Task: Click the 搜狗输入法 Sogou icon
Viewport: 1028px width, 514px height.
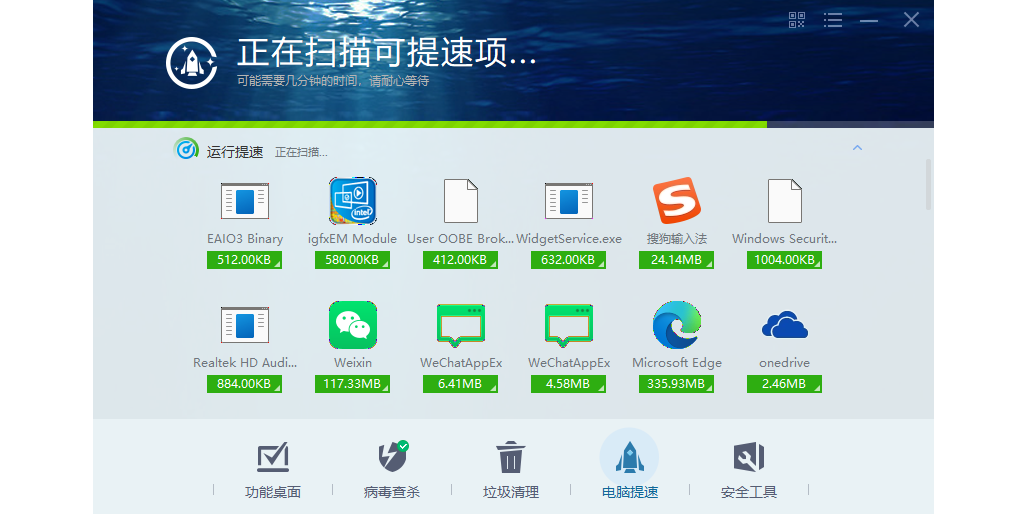Action: (677, 201)
